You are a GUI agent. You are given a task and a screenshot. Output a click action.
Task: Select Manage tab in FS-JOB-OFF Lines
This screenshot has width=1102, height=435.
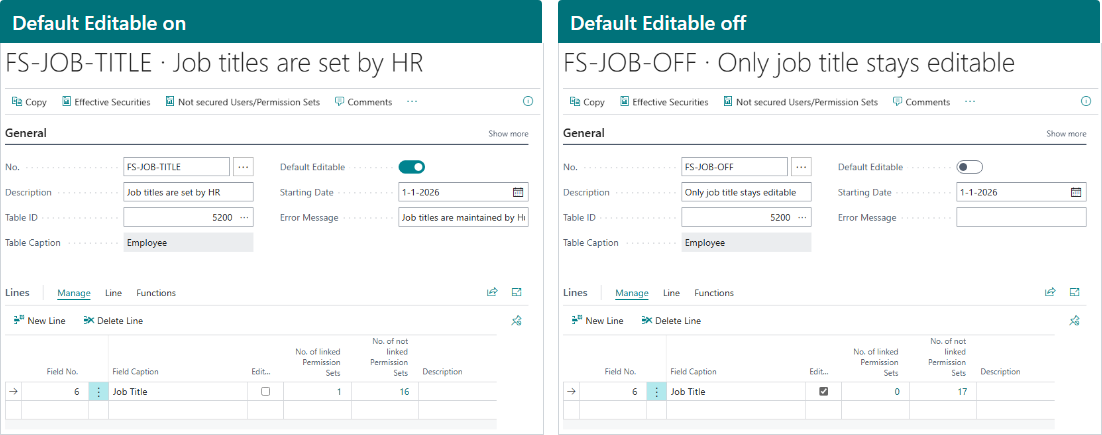point(632,293)
